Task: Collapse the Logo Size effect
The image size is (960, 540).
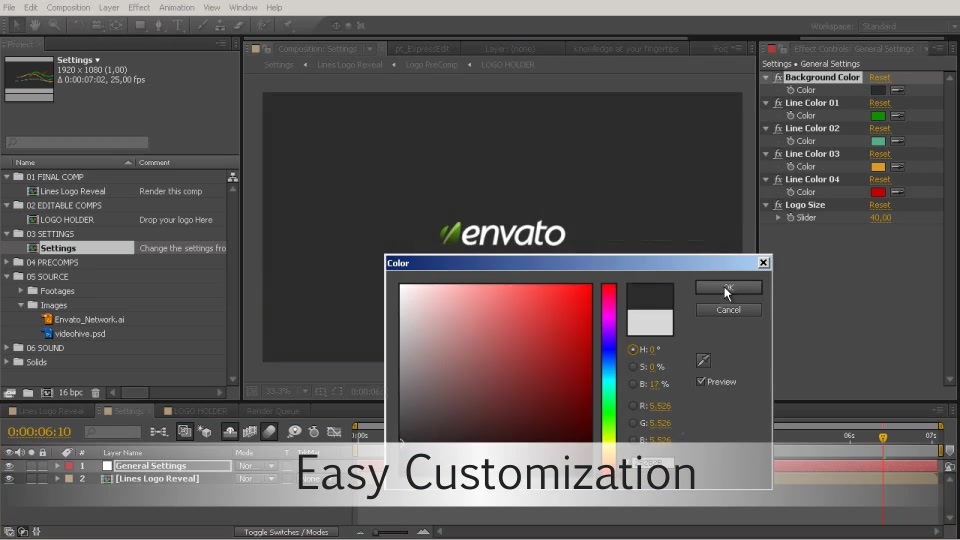Action: (x=766, y=205)
